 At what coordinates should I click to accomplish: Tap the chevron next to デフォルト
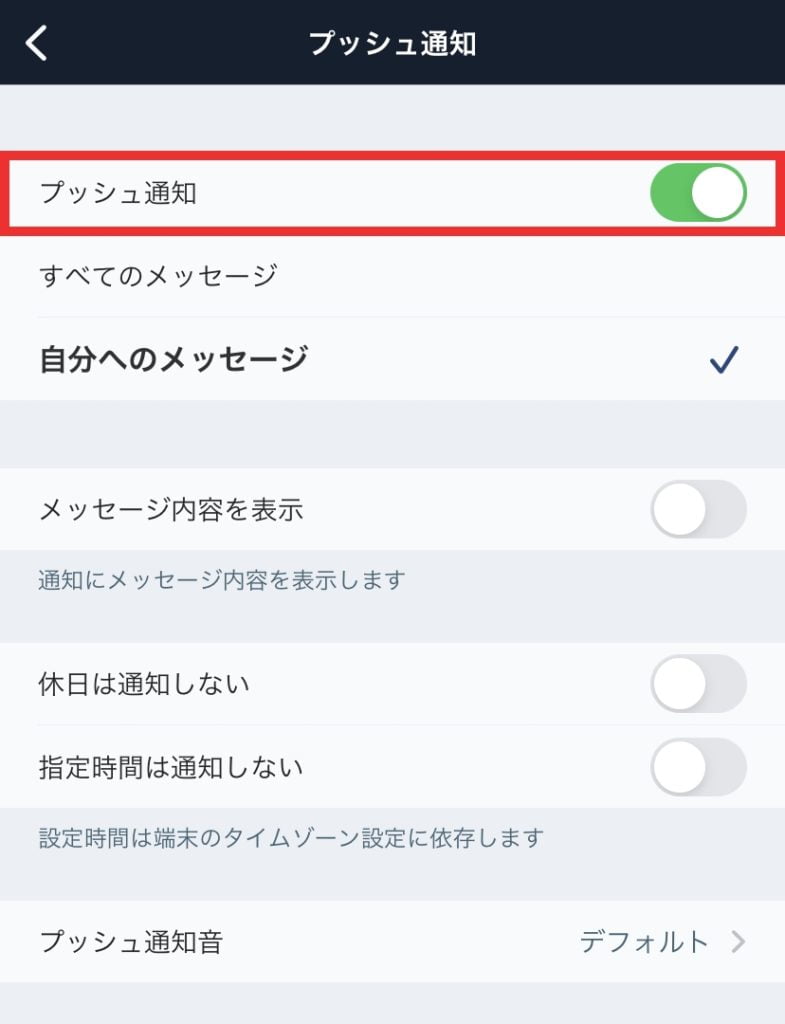737,941
